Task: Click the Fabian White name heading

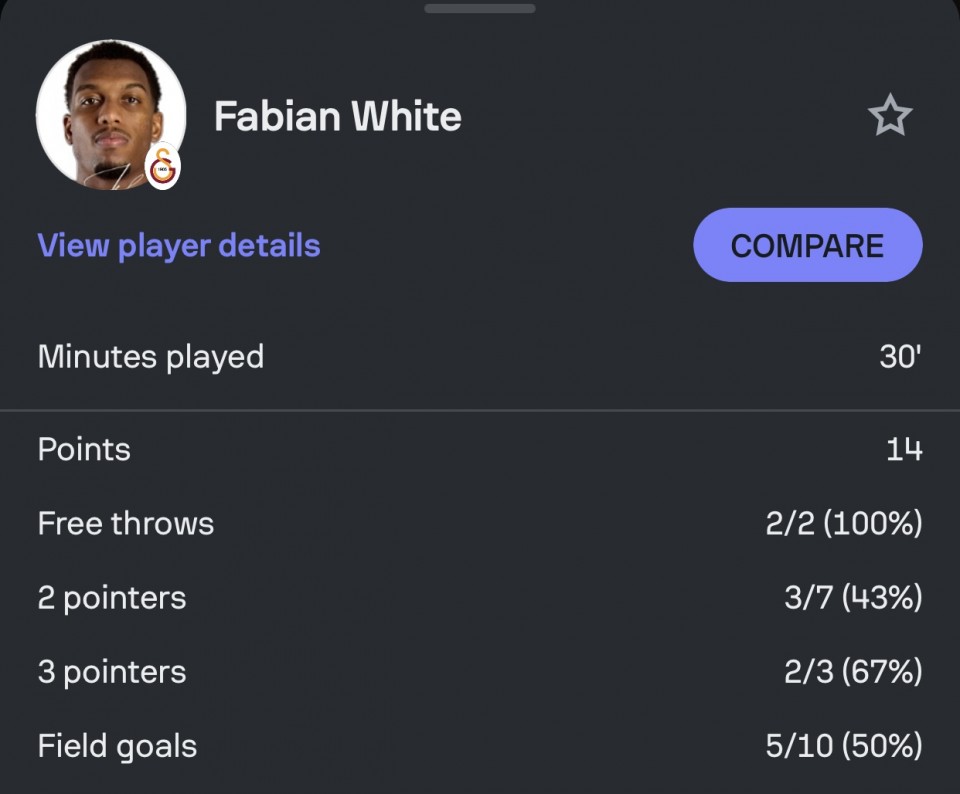Action: pos(338,117)
